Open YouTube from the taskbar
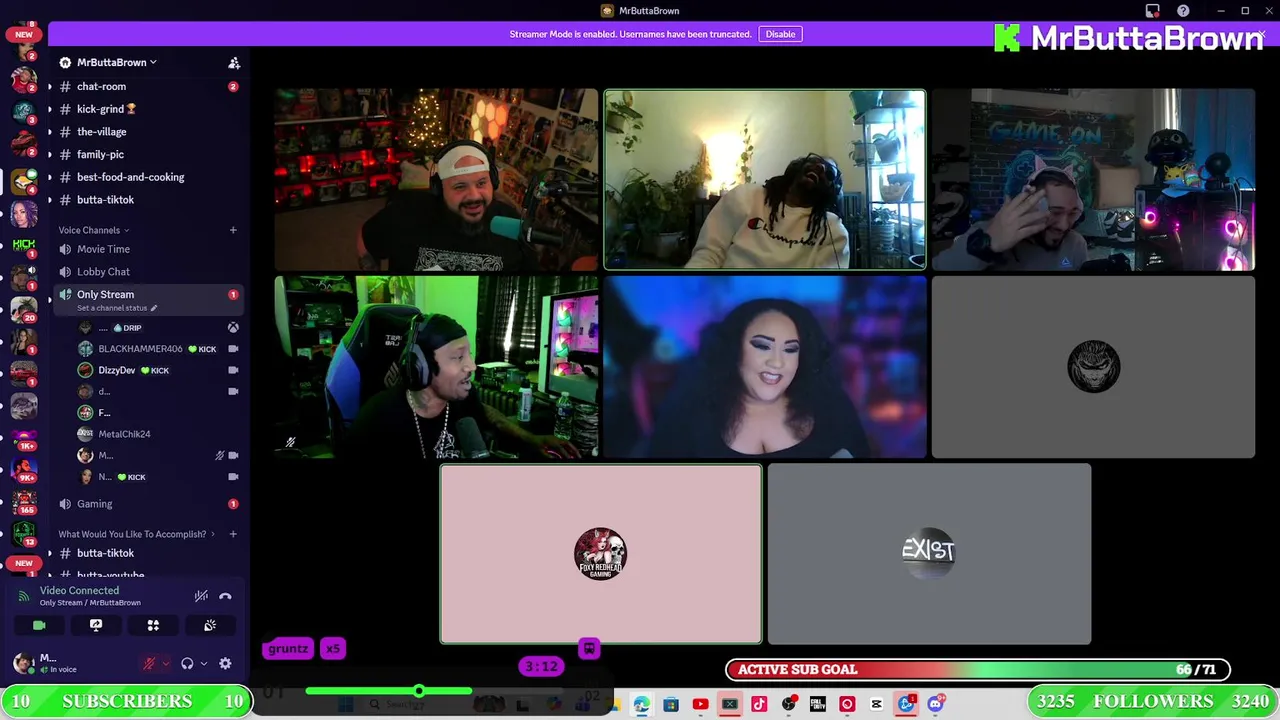 700,705
